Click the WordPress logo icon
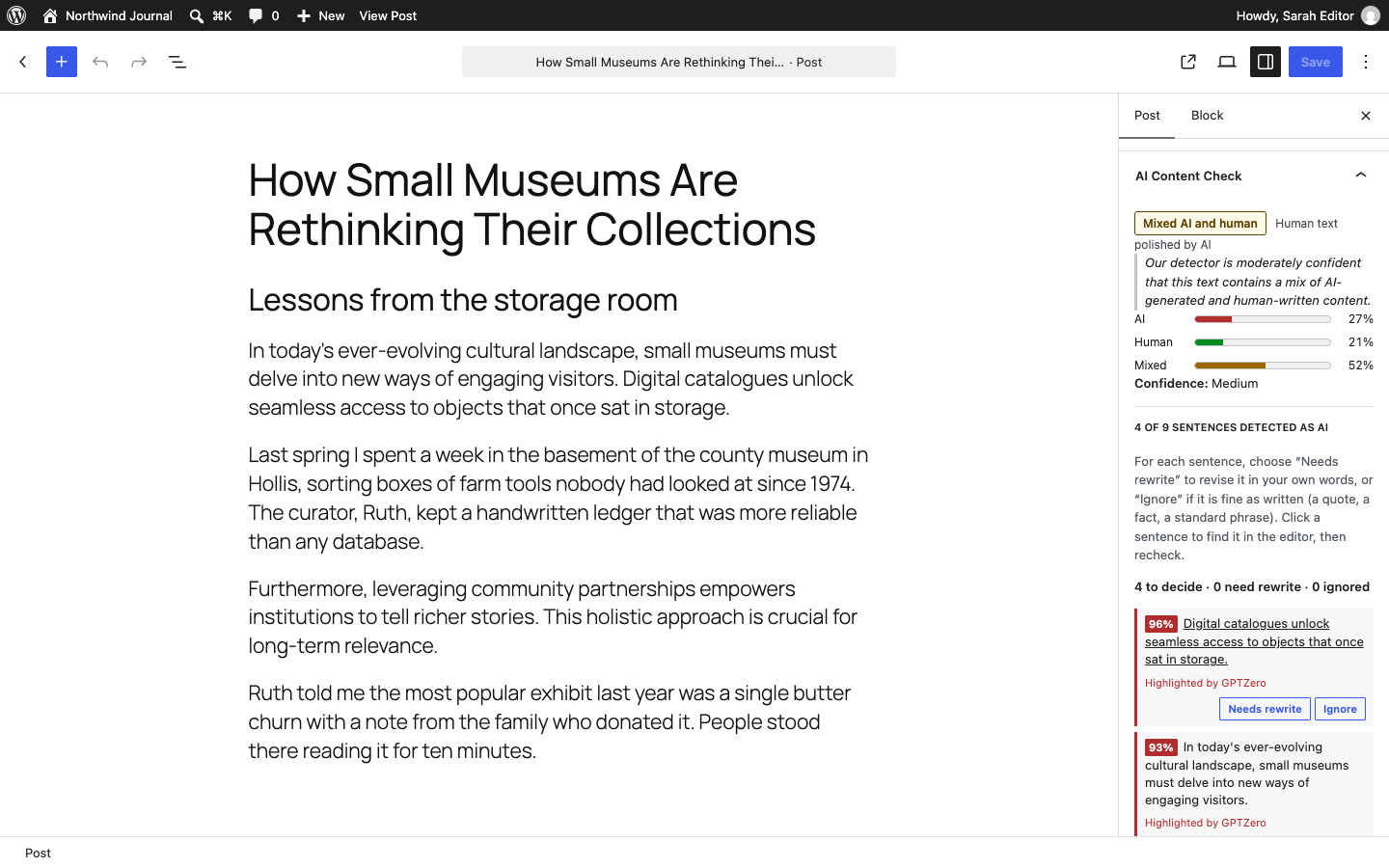The width and height of the screenshot is (1389, 868). click(16, 15)
